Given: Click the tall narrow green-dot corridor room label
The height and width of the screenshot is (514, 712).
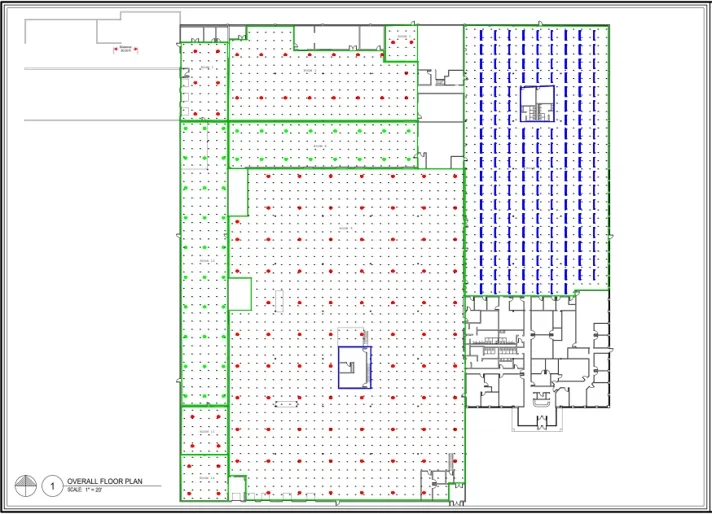Looking at the screenshot, I should pyautogui.click(x=207, y=261).
